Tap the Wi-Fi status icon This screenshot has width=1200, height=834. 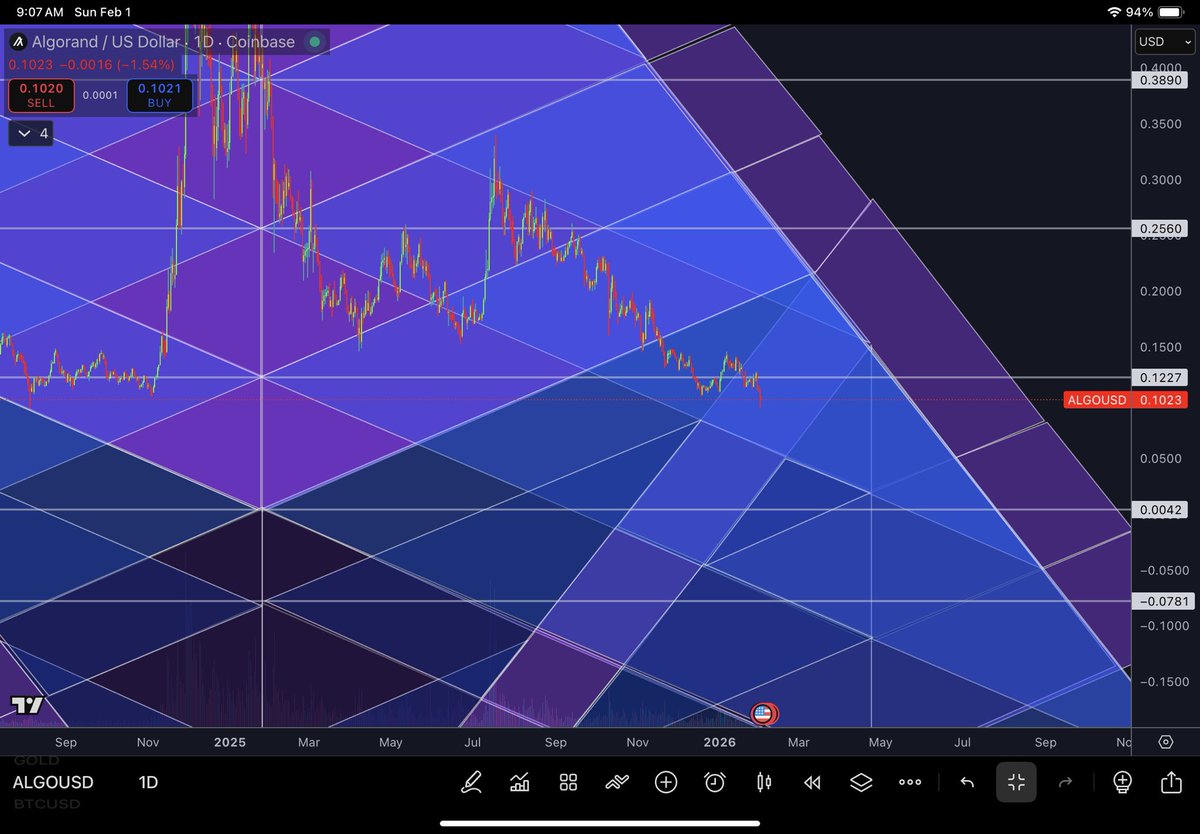(x=1115, y=11)
